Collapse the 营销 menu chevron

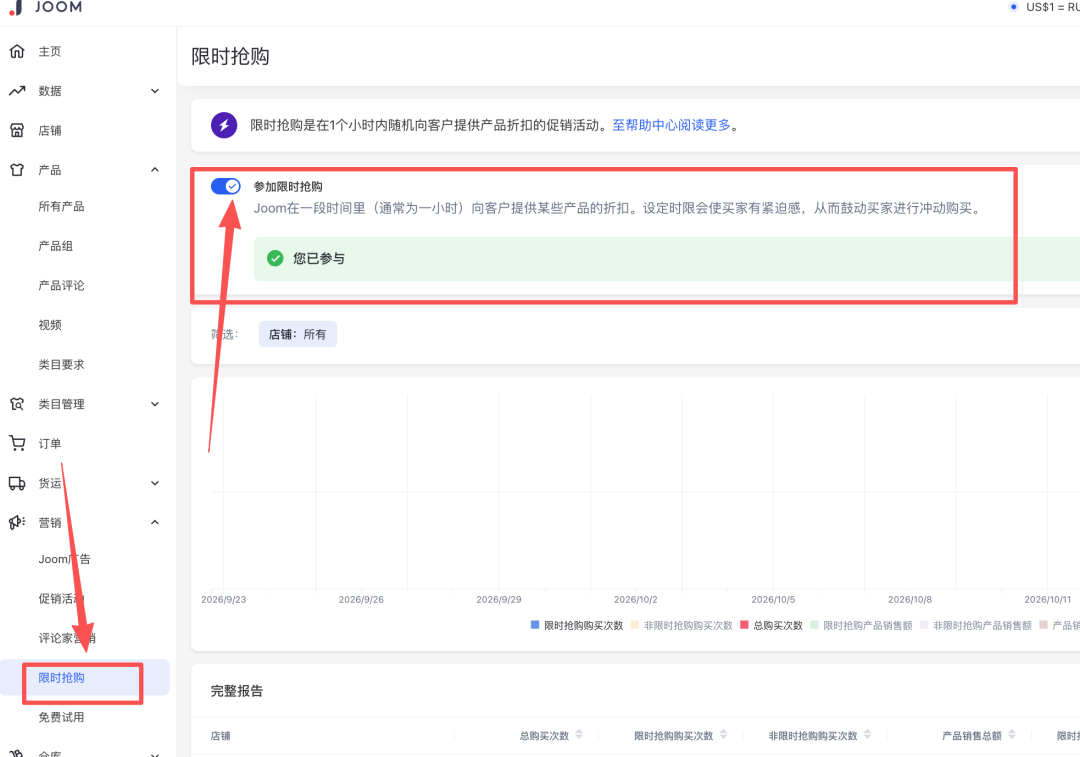pyautogui.click(x=155, y=522)
